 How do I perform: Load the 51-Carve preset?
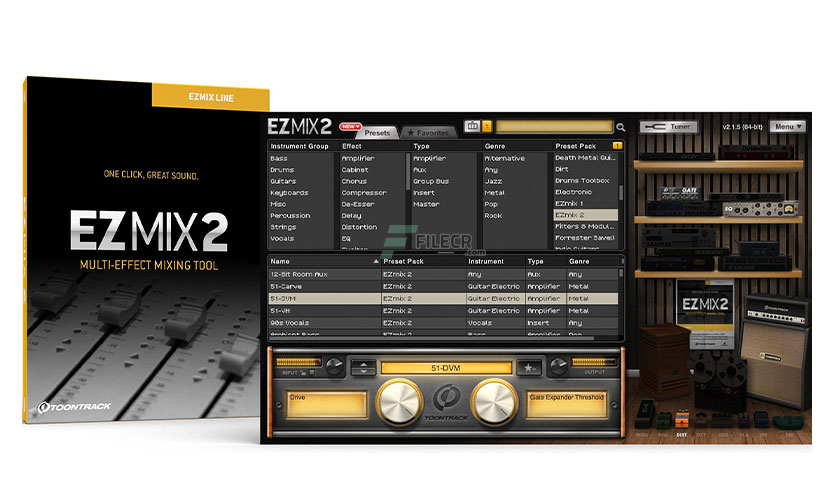point(443,286)
